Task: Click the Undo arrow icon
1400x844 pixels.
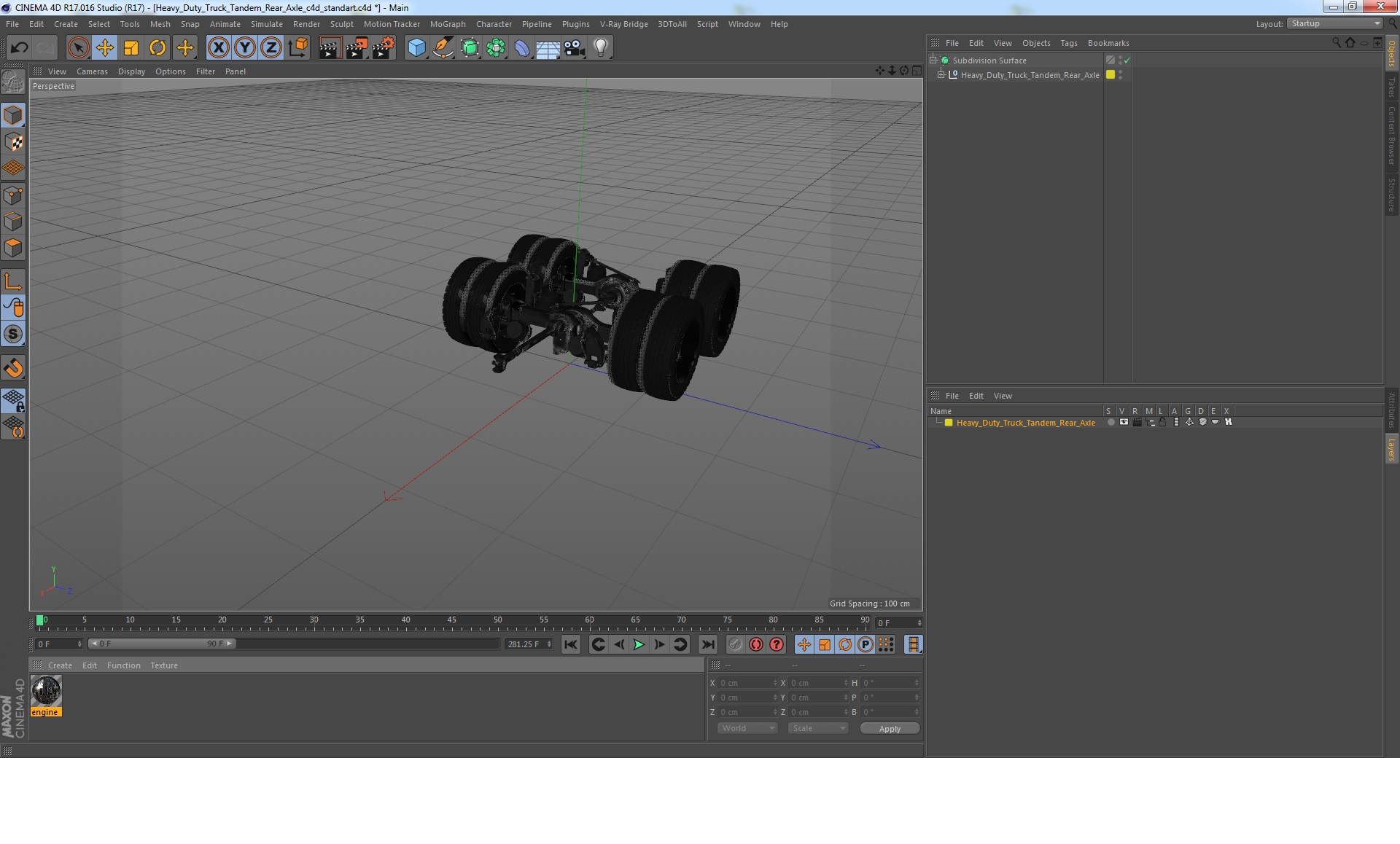Action: [20, 48]
